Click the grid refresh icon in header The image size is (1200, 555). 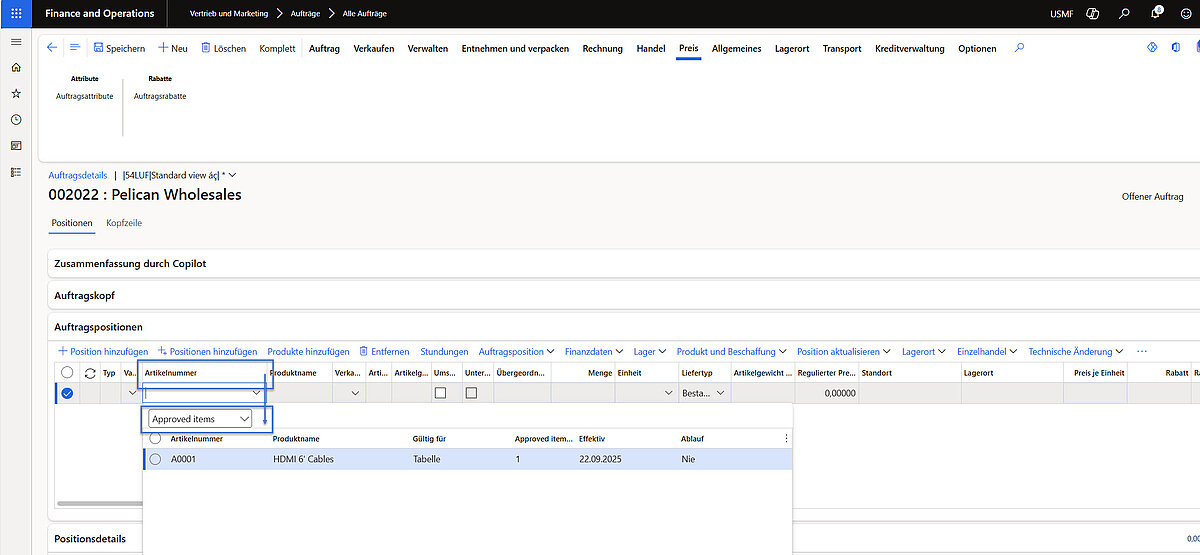(90, 373)
